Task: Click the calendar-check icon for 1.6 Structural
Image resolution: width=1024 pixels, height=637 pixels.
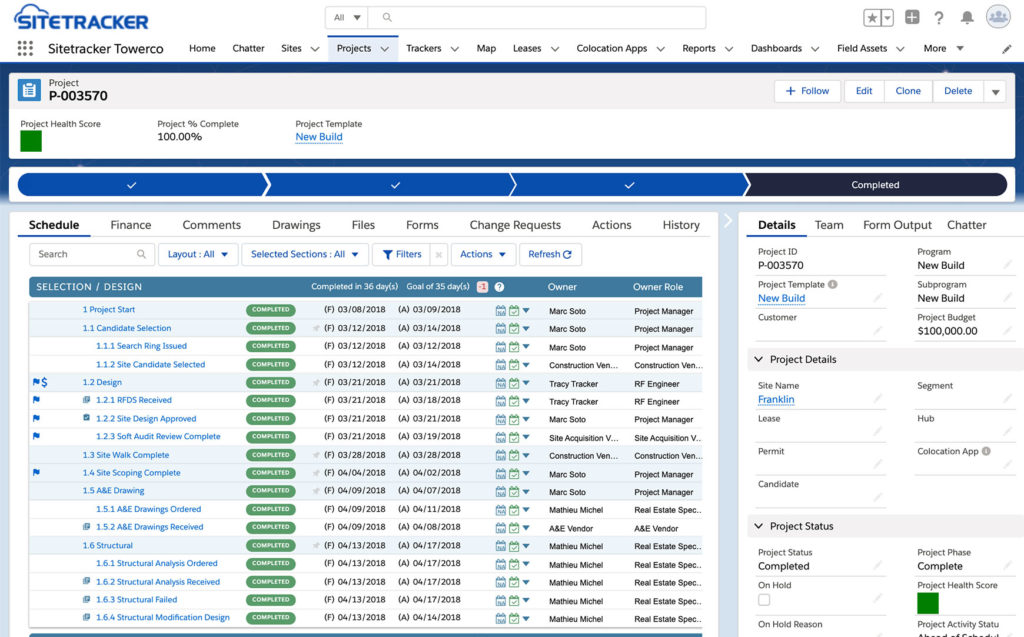Action: point(513,546)
